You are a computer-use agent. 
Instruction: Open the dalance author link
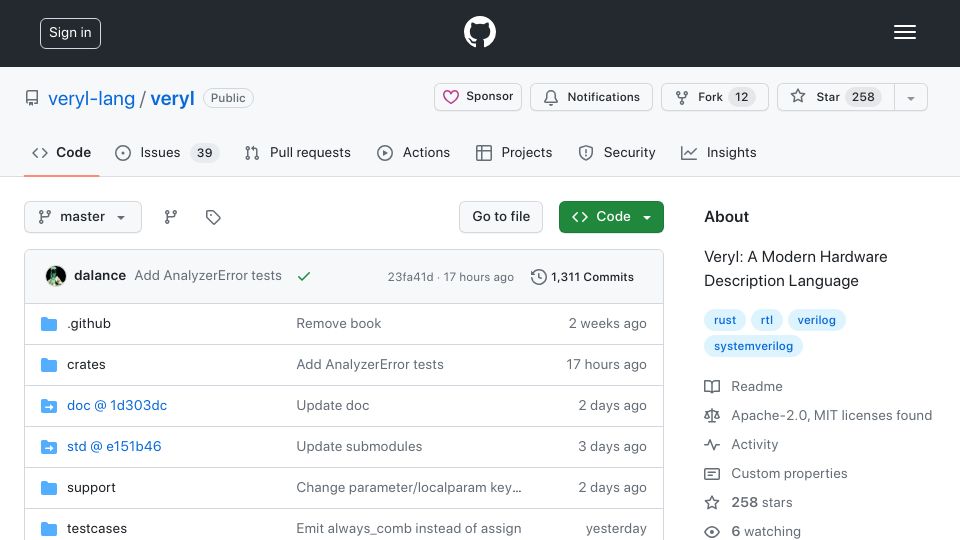point(100,276)
